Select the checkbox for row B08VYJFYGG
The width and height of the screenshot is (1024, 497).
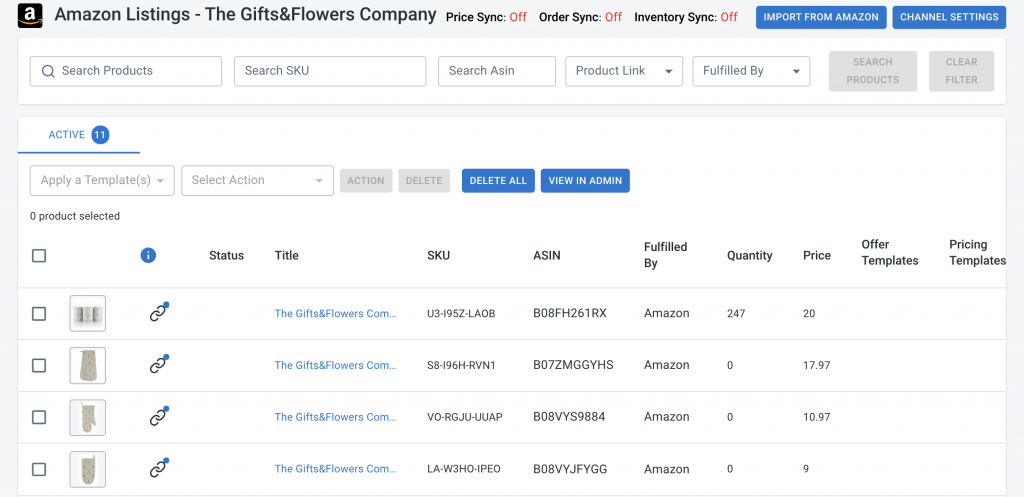[39, 469]
